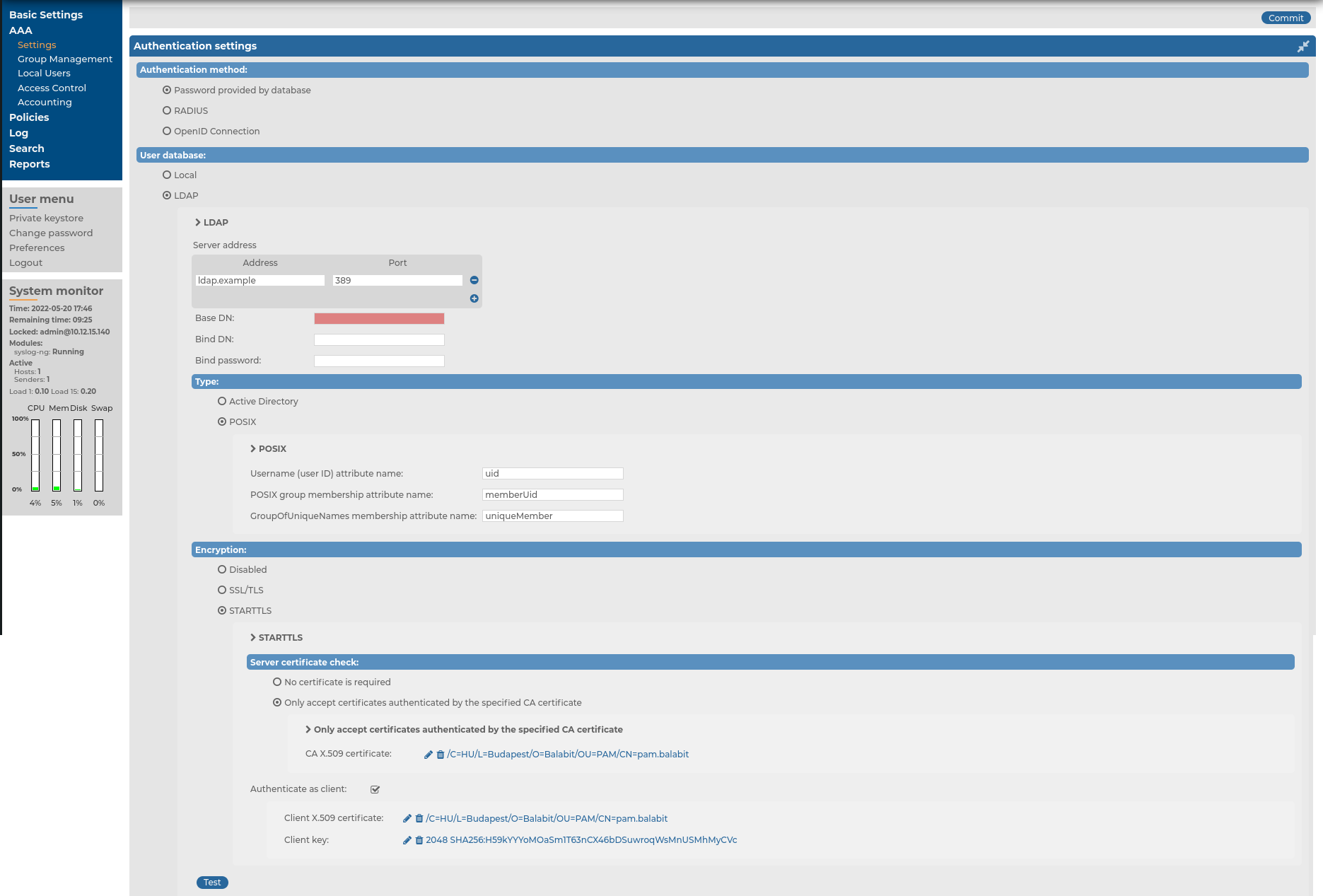Add a new server address row
Viewport: 1323px width, 896px height.
(474, 298)
